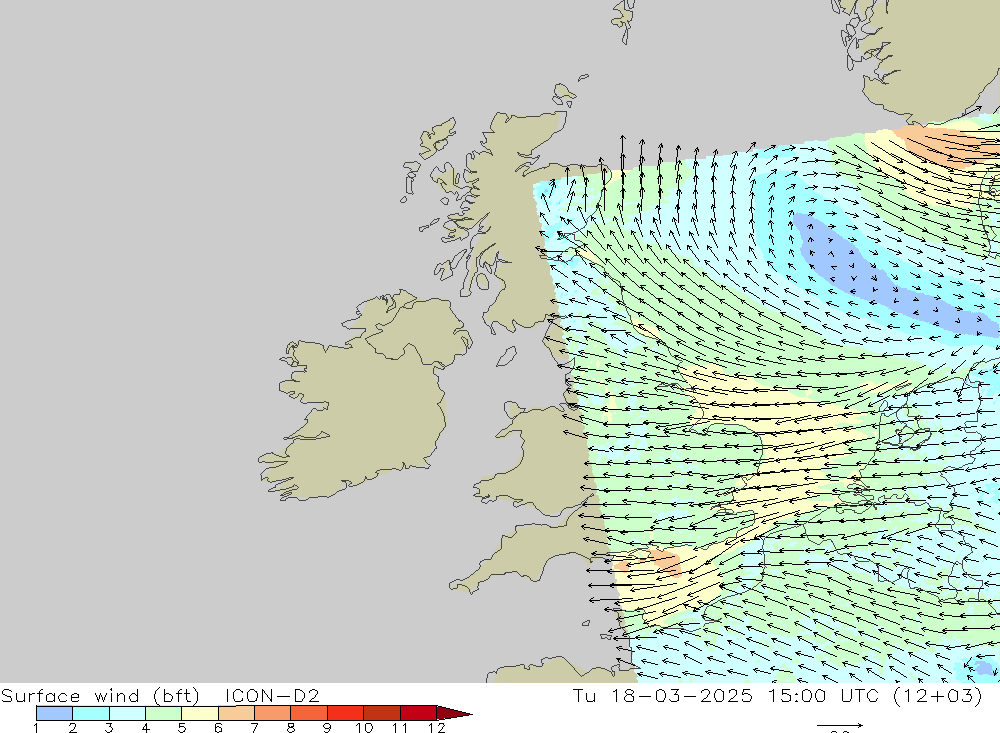Click the 'ICON-D2' model label
Screen dimensions: 1000x733
272,695
